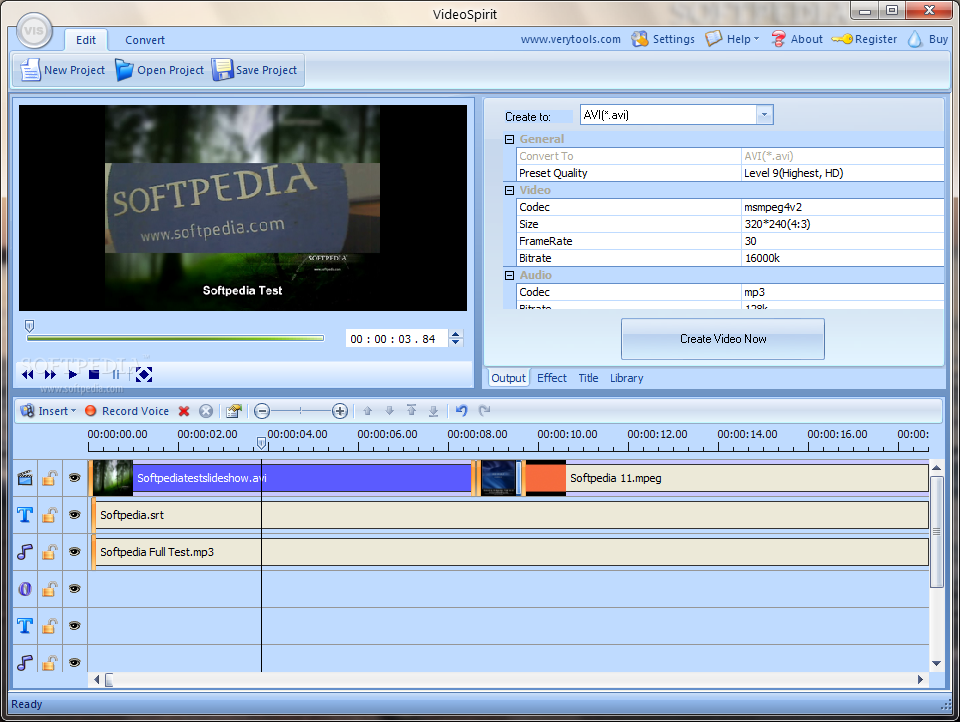This screenshot has width=960, height=722.
Task: Click Register with the key icon
Action: [x=864, y=39]
